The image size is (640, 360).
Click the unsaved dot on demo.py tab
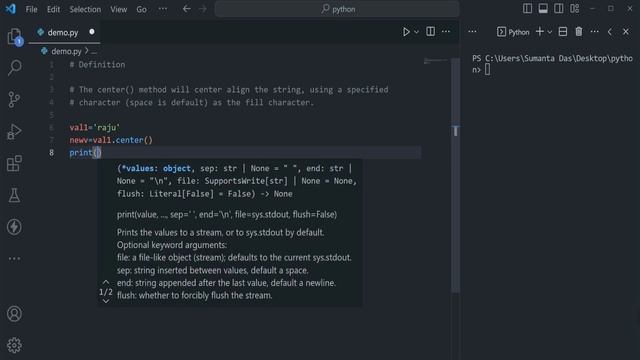92,31
